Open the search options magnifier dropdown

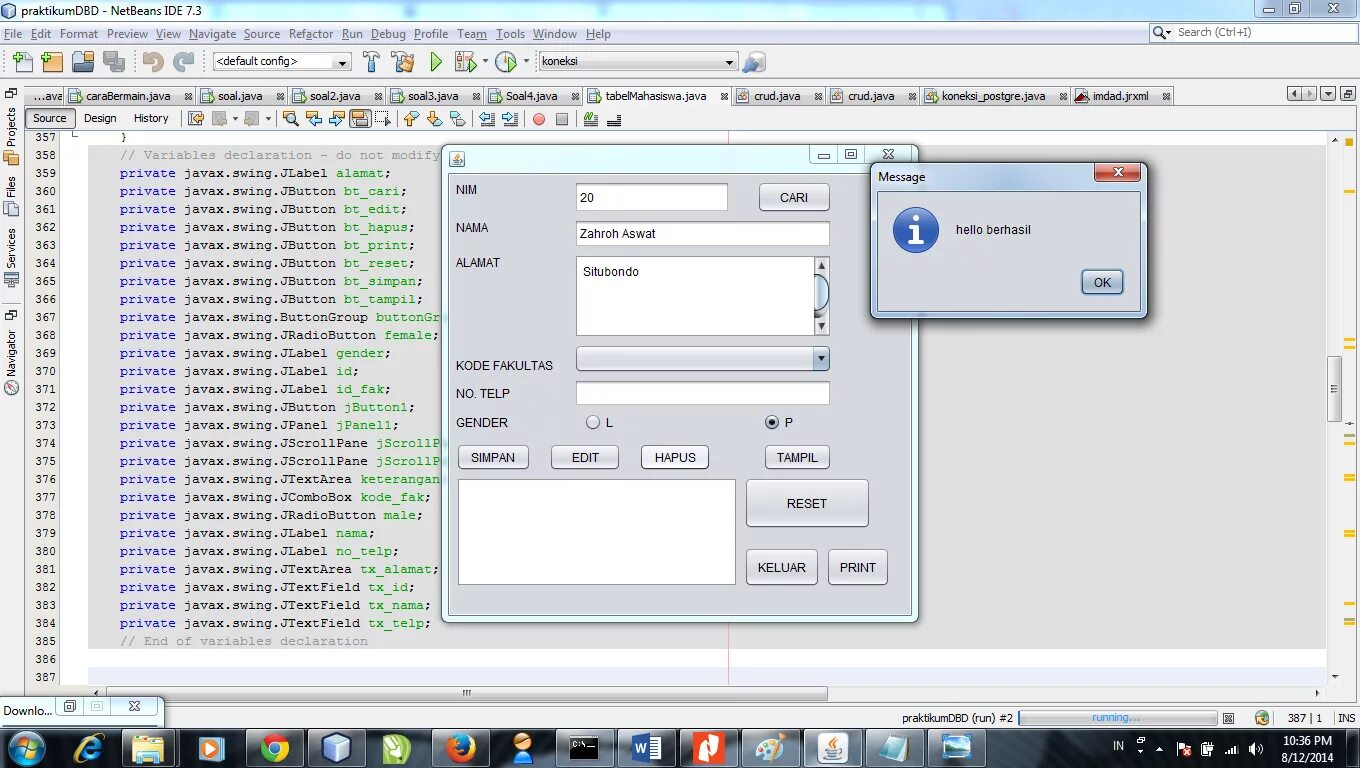click(1162, 32)
